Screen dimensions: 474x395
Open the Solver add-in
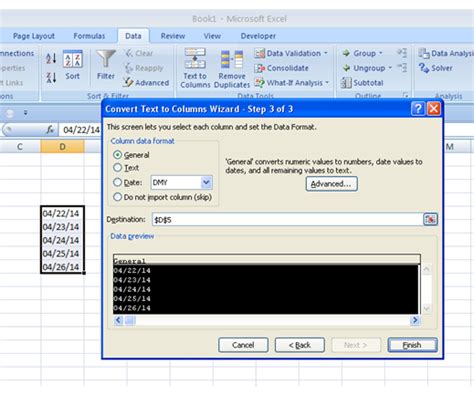click(x=436, y=68)
